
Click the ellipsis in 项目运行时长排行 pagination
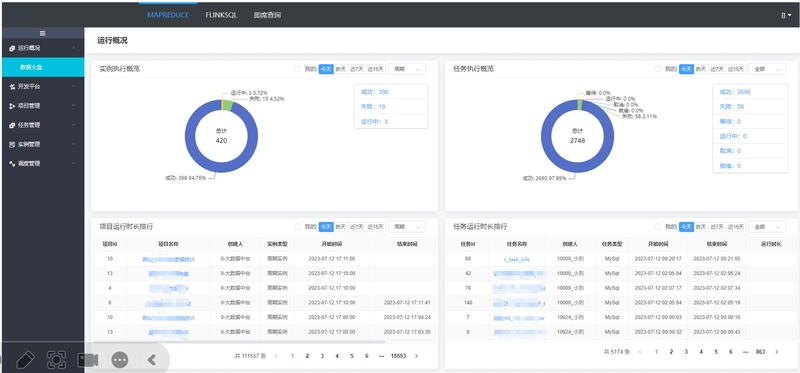pyautogui.click(x=381, y=356)
